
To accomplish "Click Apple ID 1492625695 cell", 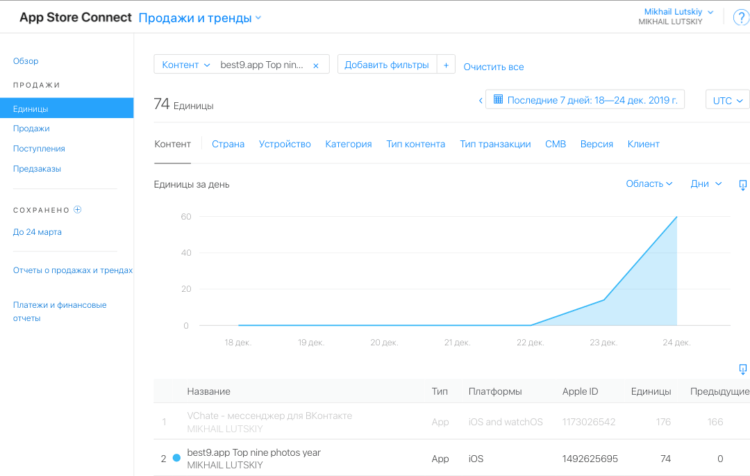I will (590, 459).
